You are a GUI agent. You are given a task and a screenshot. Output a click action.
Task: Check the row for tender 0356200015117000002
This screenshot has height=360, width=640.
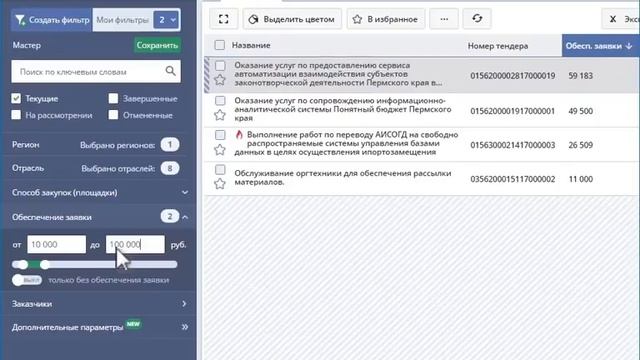220,169
